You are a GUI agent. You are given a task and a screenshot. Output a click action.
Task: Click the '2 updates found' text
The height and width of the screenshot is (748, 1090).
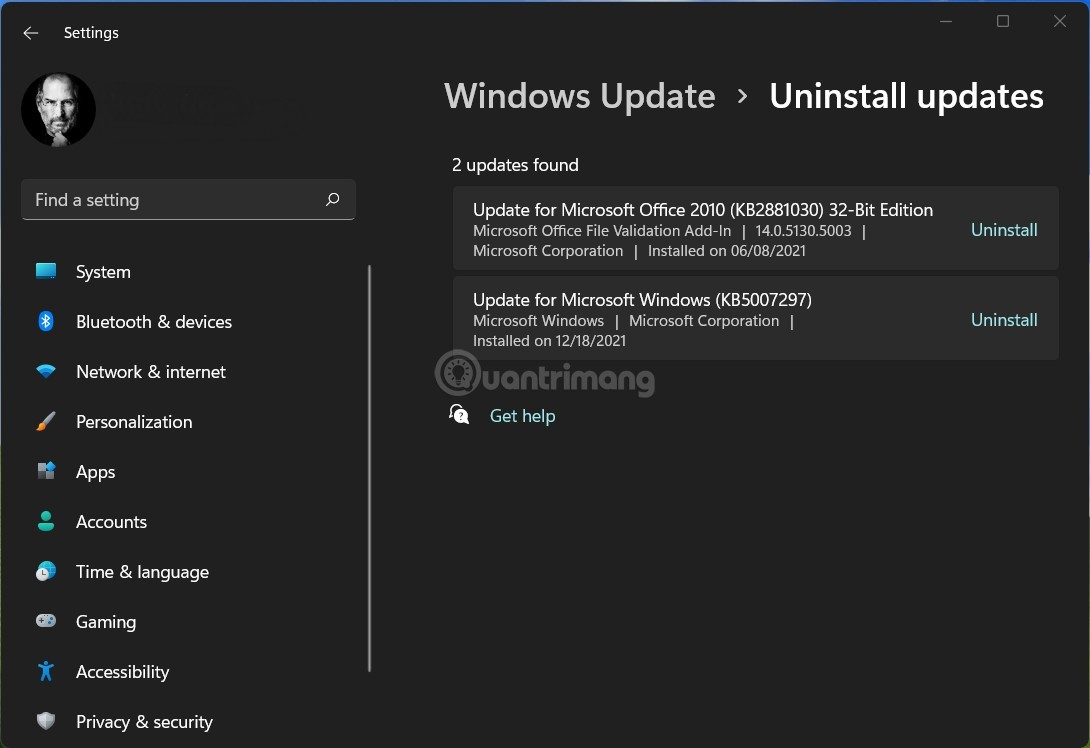515,165
